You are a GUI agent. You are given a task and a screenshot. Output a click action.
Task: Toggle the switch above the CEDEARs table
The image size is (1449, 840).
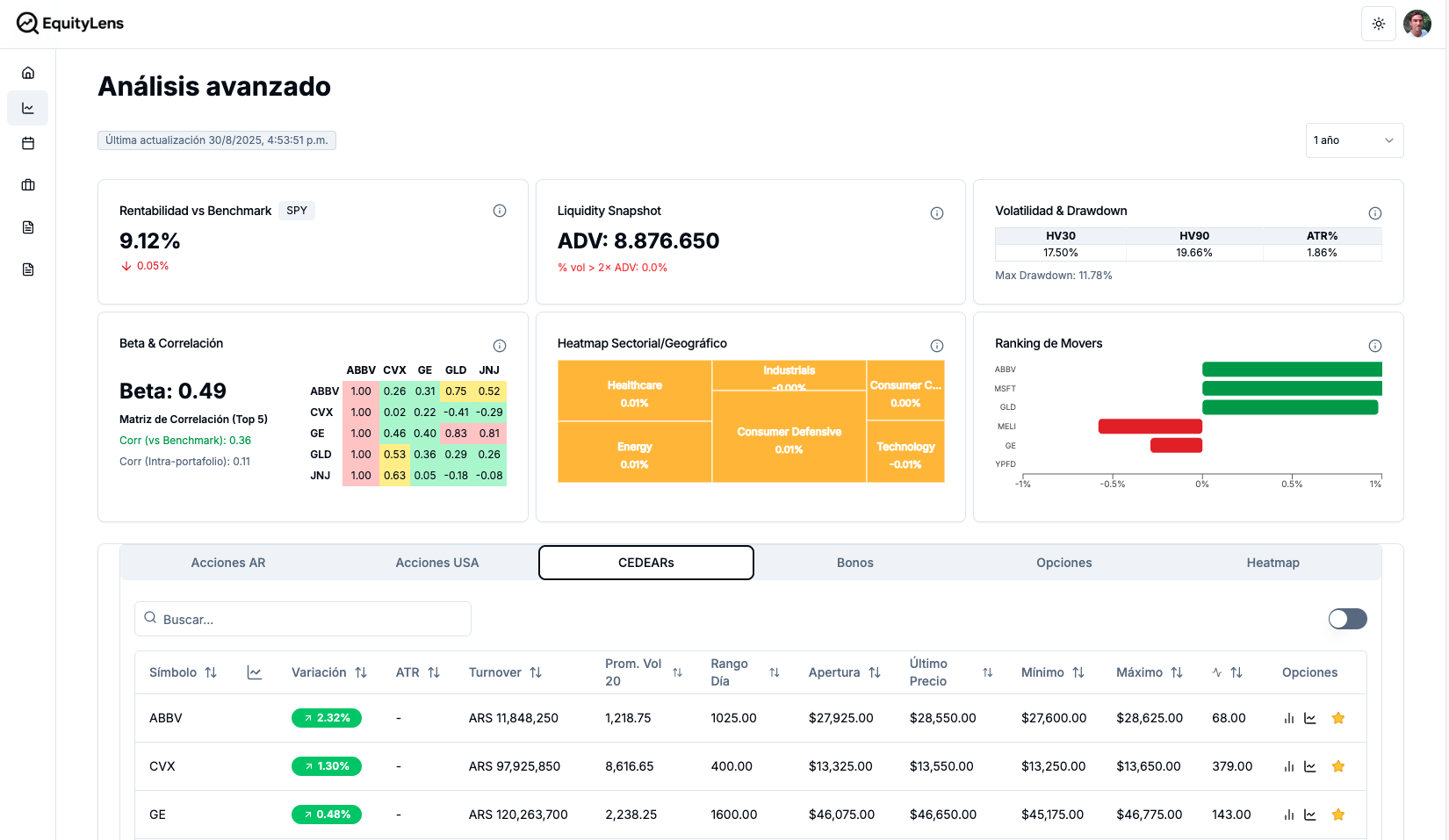pos(1347,619)
